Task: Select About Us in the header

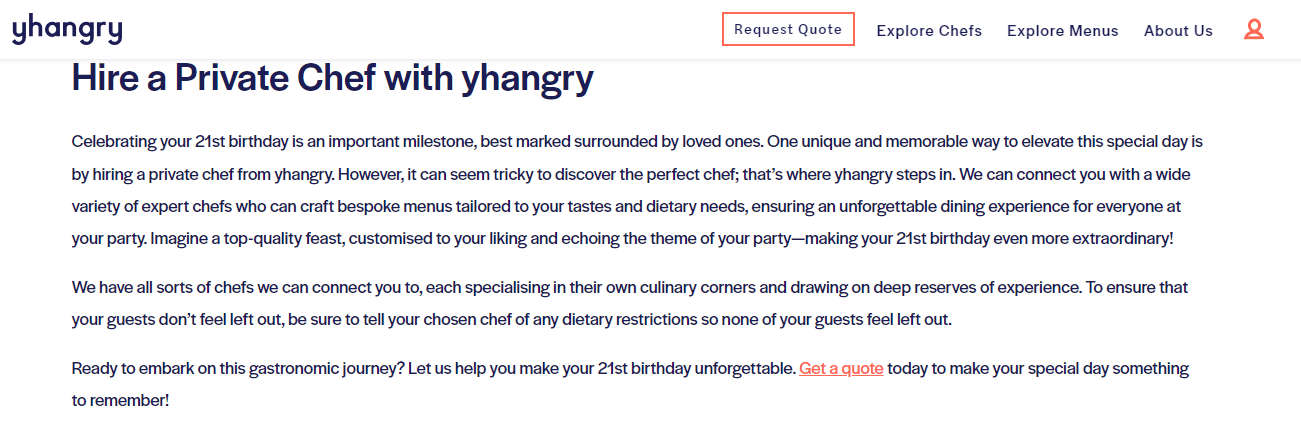Action: 1178,31
